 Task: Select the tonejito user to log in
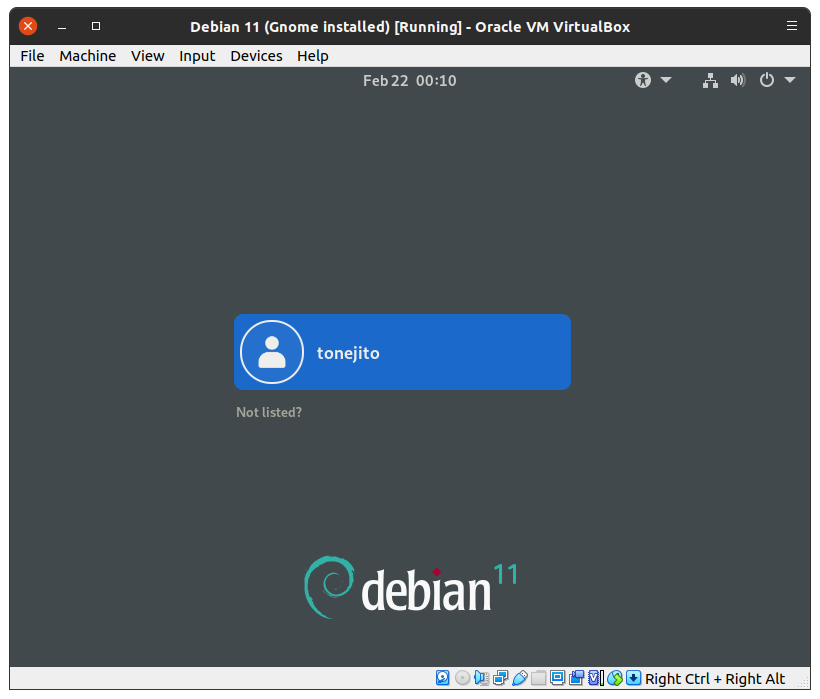[402, 352]
